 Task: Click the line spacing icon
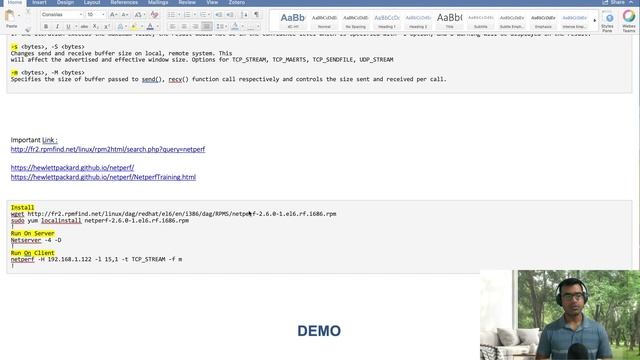(x=220, y=27)
